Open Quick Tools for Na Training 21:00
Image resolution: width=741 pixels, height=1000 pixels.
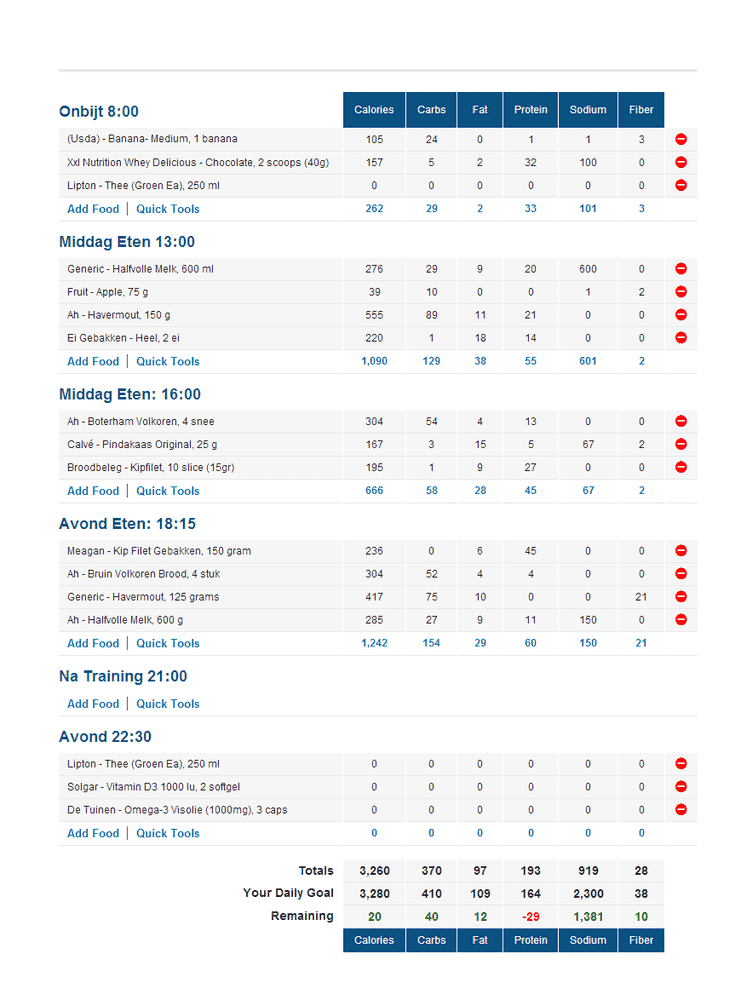coord(168,704)
